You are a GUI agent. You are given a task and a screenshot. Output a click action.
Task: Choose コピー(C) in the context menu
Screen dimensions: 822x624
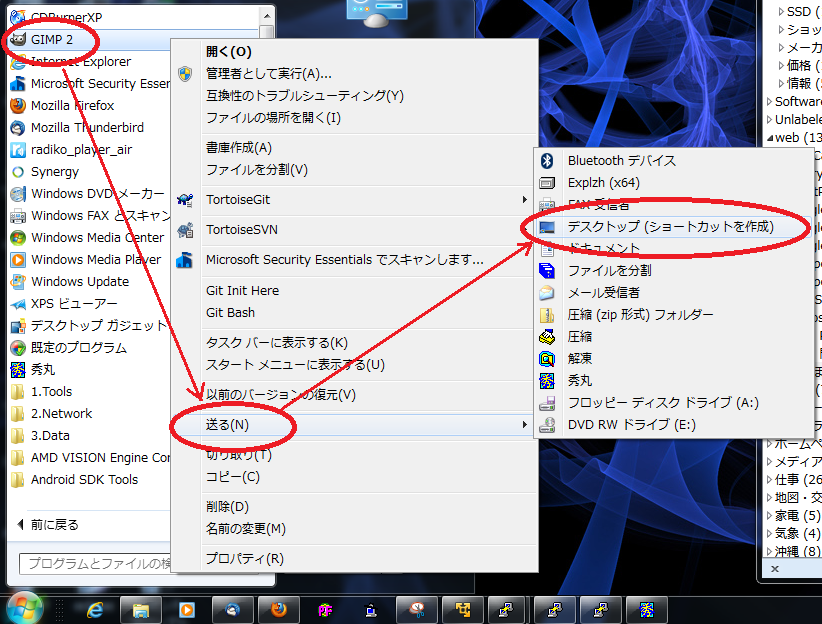coord(354,477)
